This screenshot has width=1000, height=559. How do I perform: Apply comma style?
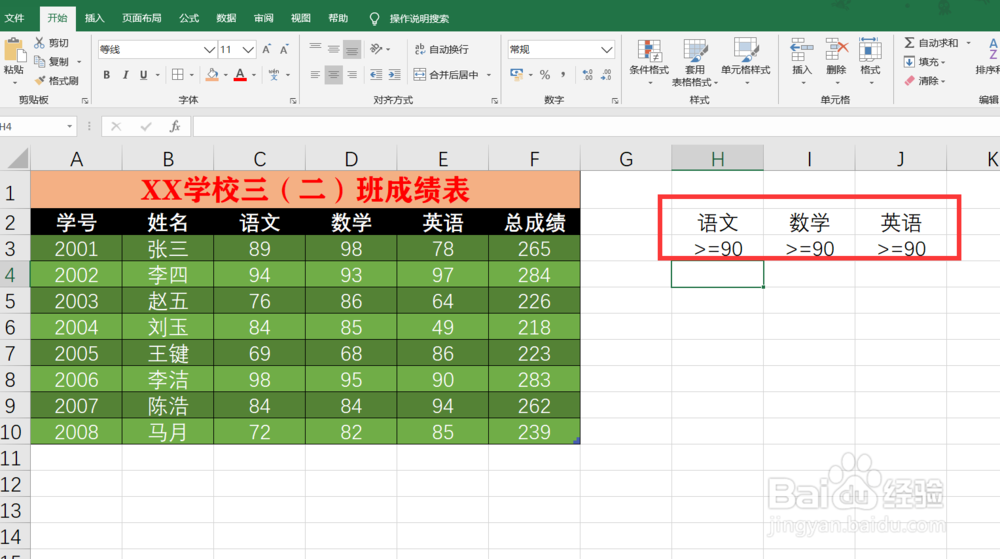(563, 75)
